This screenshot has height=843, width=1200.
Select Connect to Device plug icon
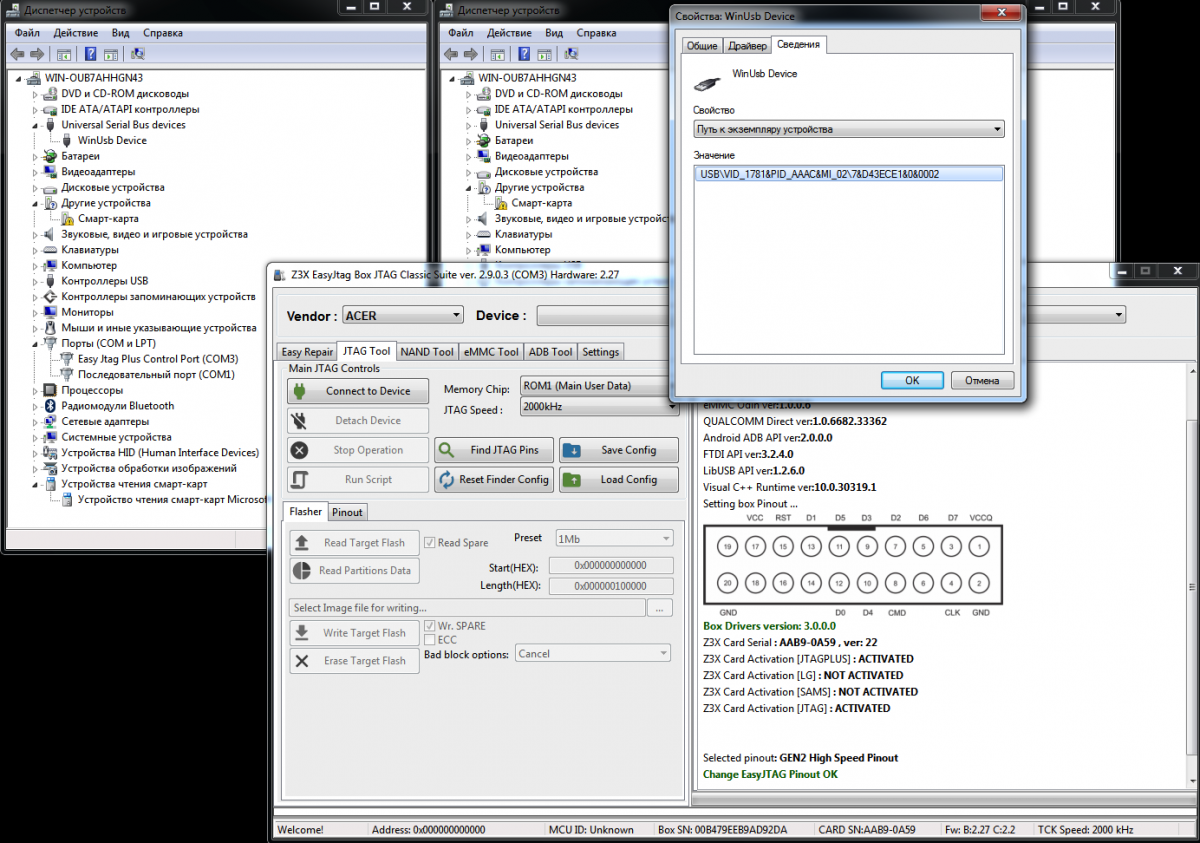(357, 390)
